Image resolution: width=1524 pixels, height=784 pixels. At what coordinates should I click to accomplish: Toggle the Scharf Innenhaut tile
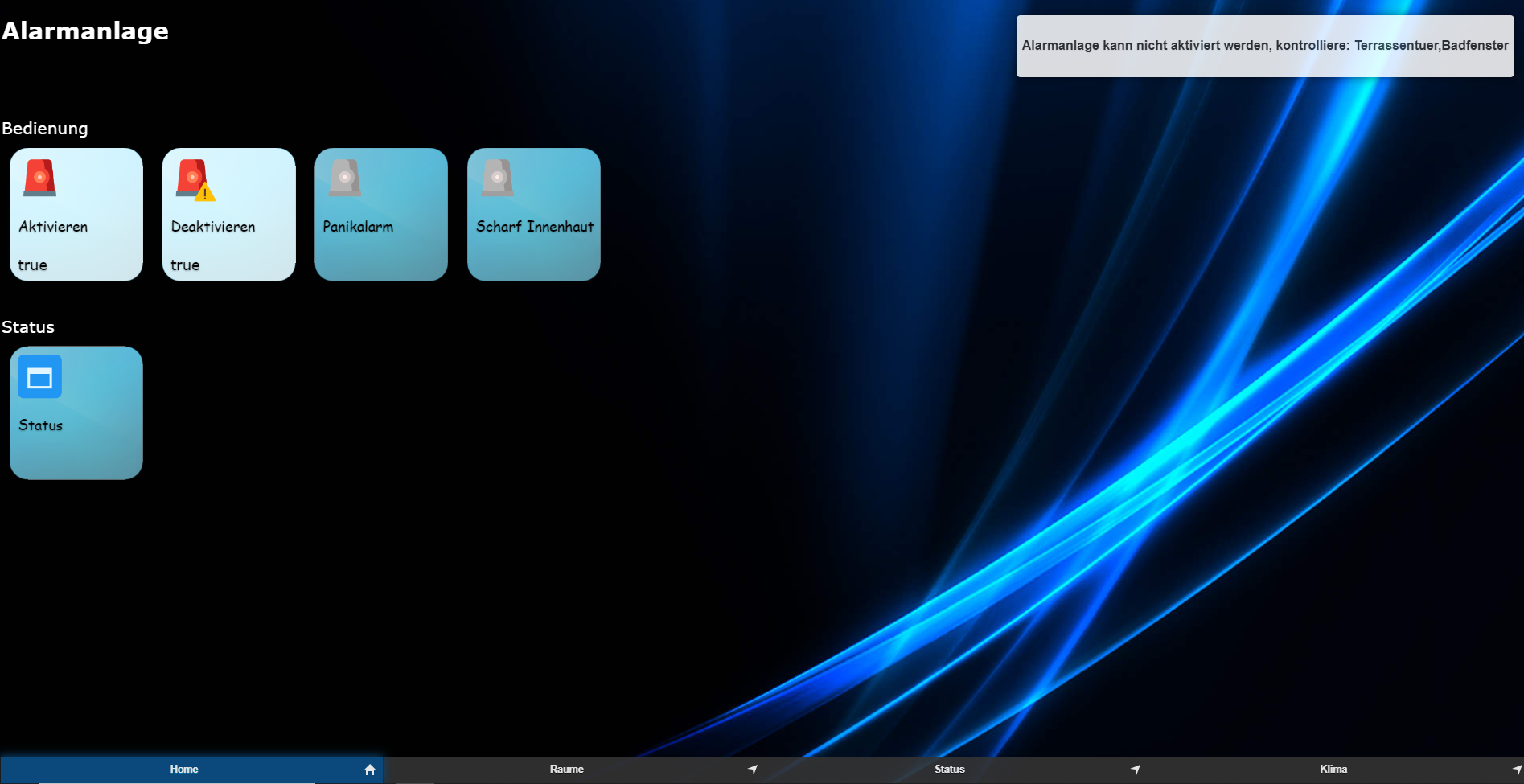[534, 215]
